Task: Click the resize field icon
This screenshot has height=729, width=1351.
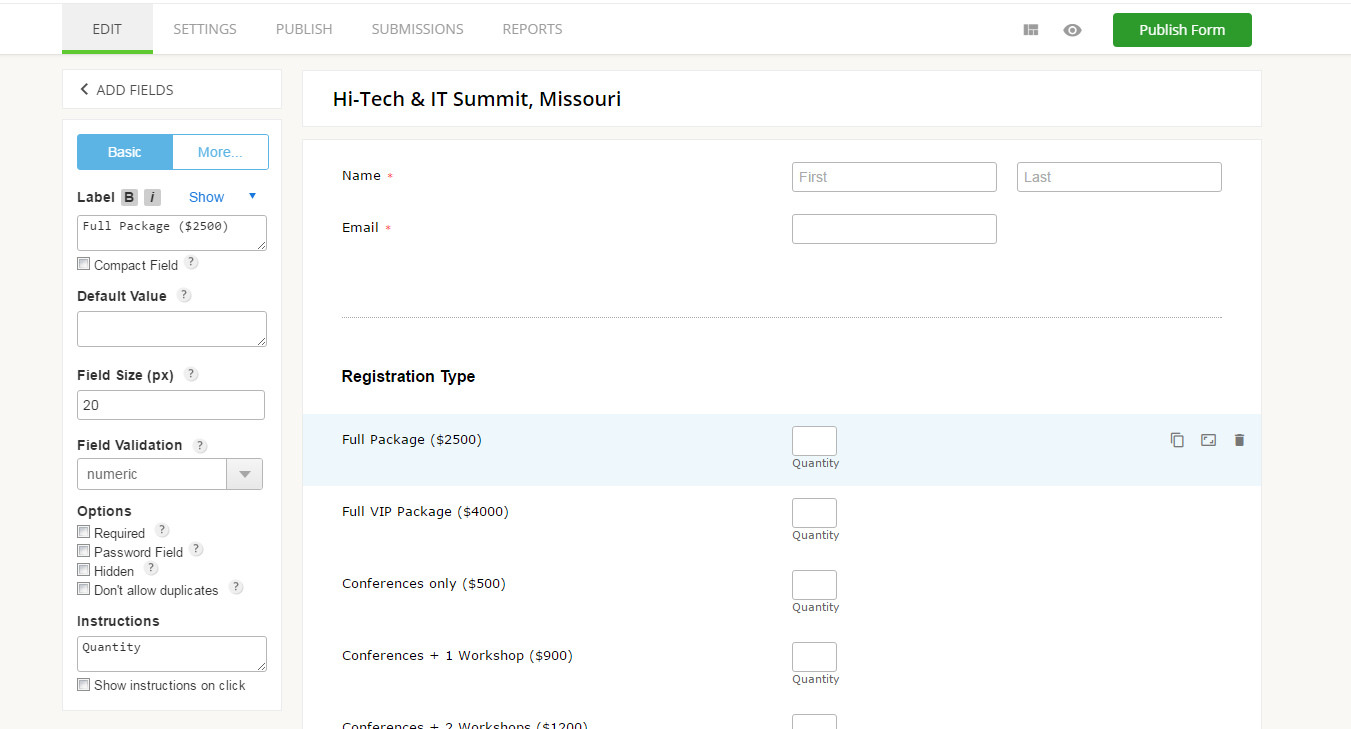Action: pyautogui.click(x=1208, y=440)
